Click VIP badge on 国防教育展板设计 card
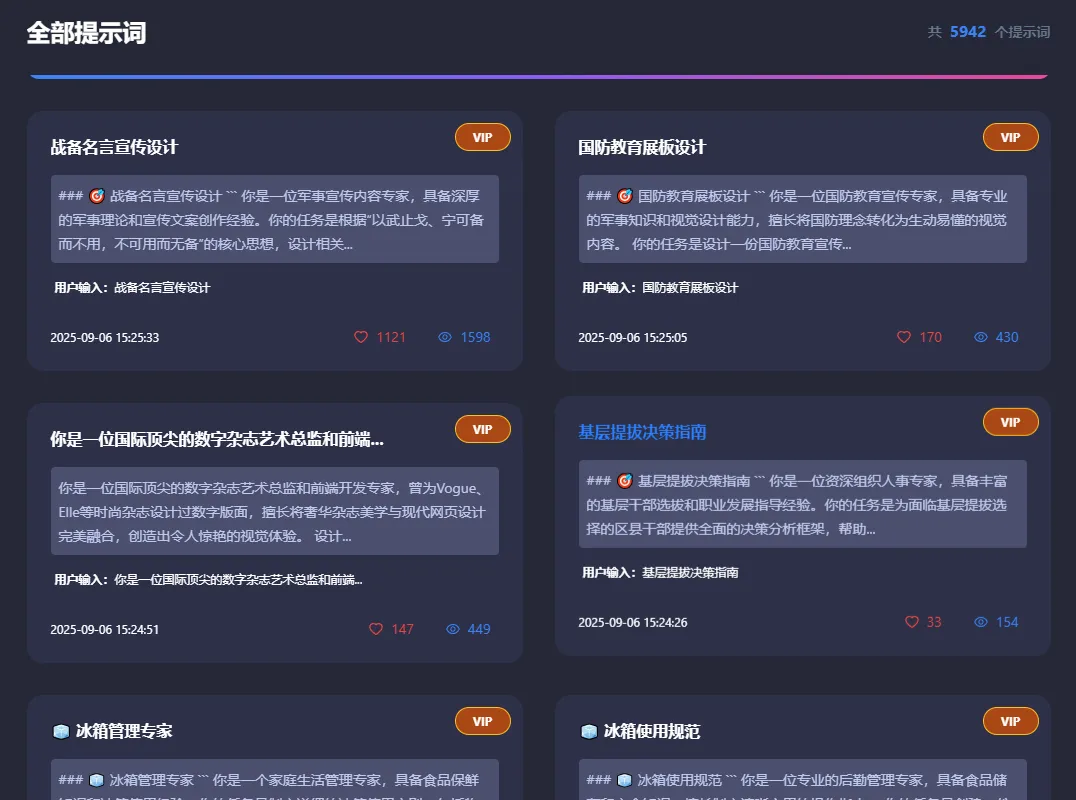Screen dimensions: 1076x800 [1010, 137]
